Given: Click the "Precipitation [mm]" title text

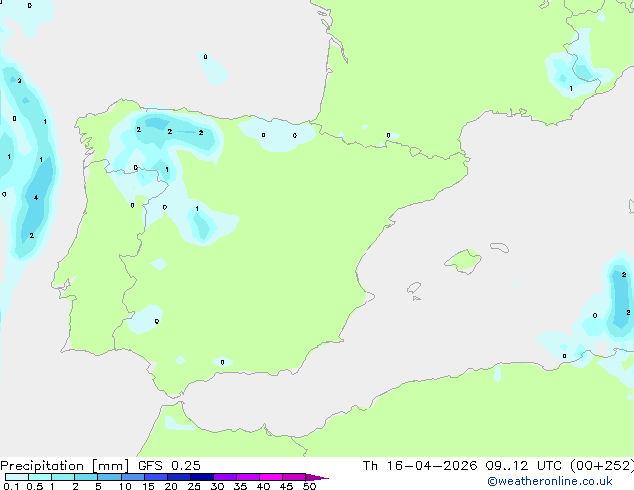Looking at the screenshot, I should click(65, 466).
